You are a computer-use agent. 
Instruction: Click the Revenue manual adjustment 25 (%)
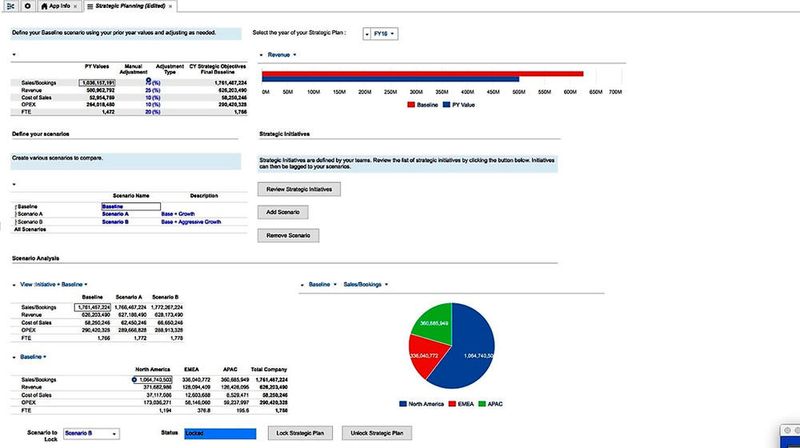tap(153, 90)
